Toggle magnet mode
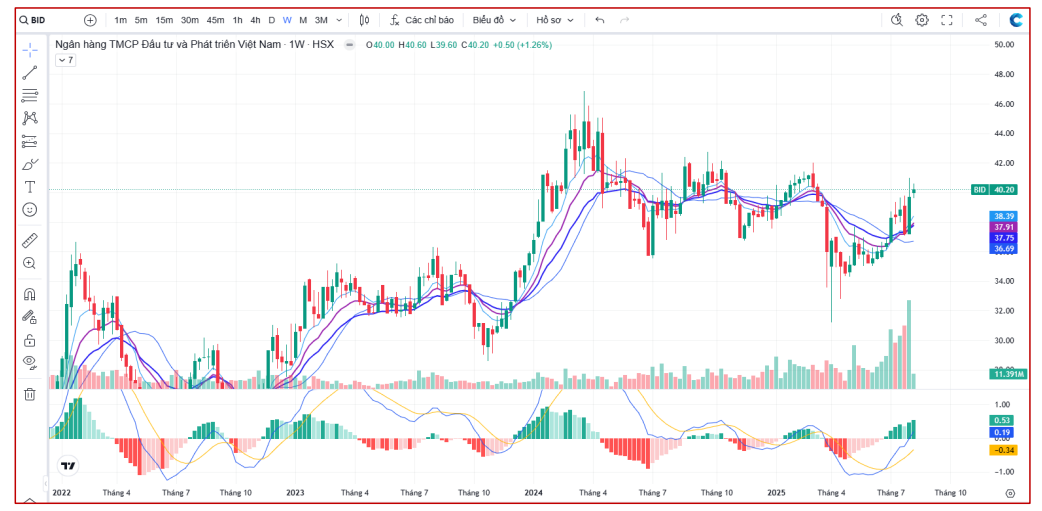Viewport: 1042px width, 511px height. click(x=30, y=294)
